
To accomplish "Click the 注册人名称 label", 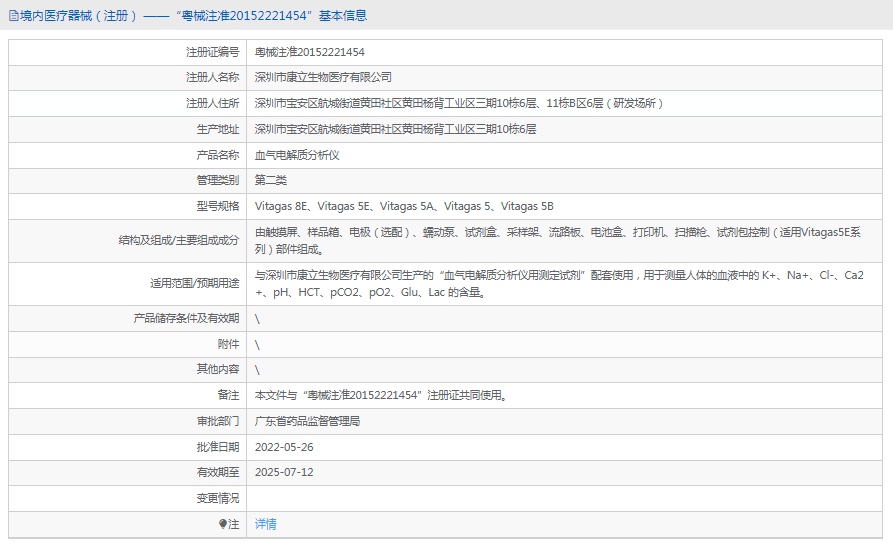I will 212,77.
